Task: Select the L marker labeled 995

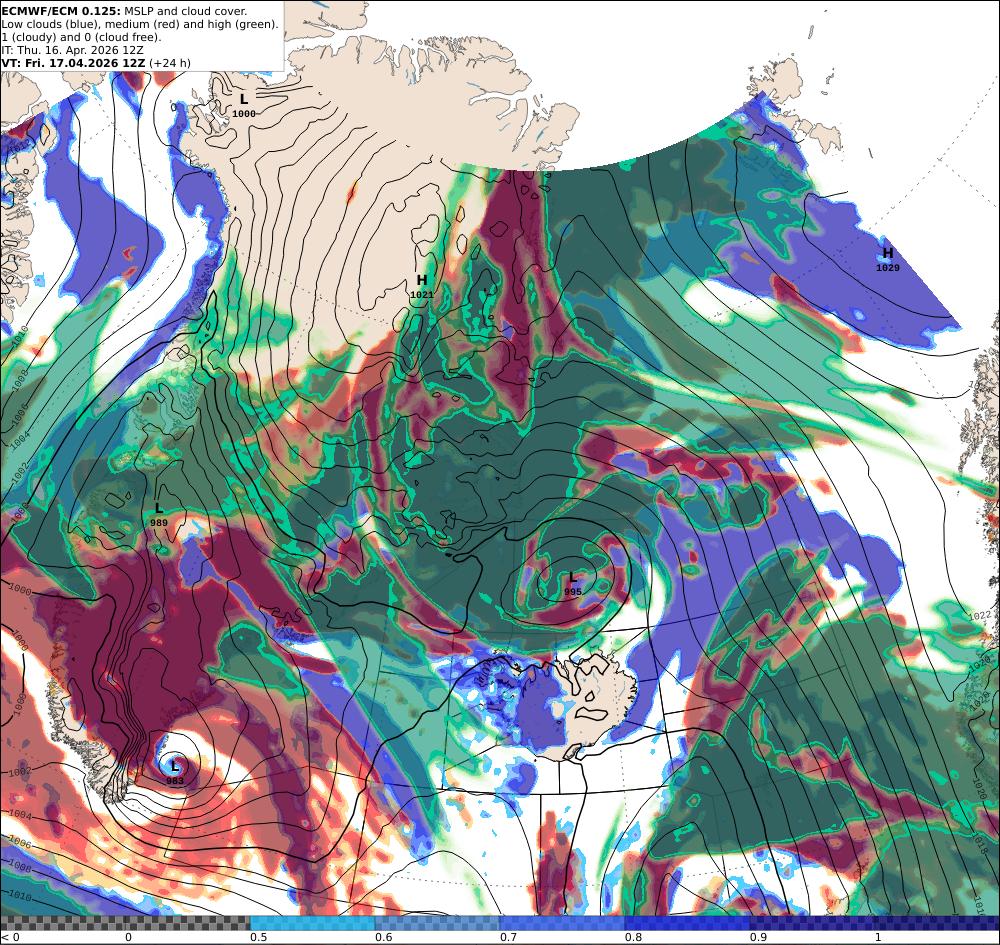Action: tap(573, 577)
